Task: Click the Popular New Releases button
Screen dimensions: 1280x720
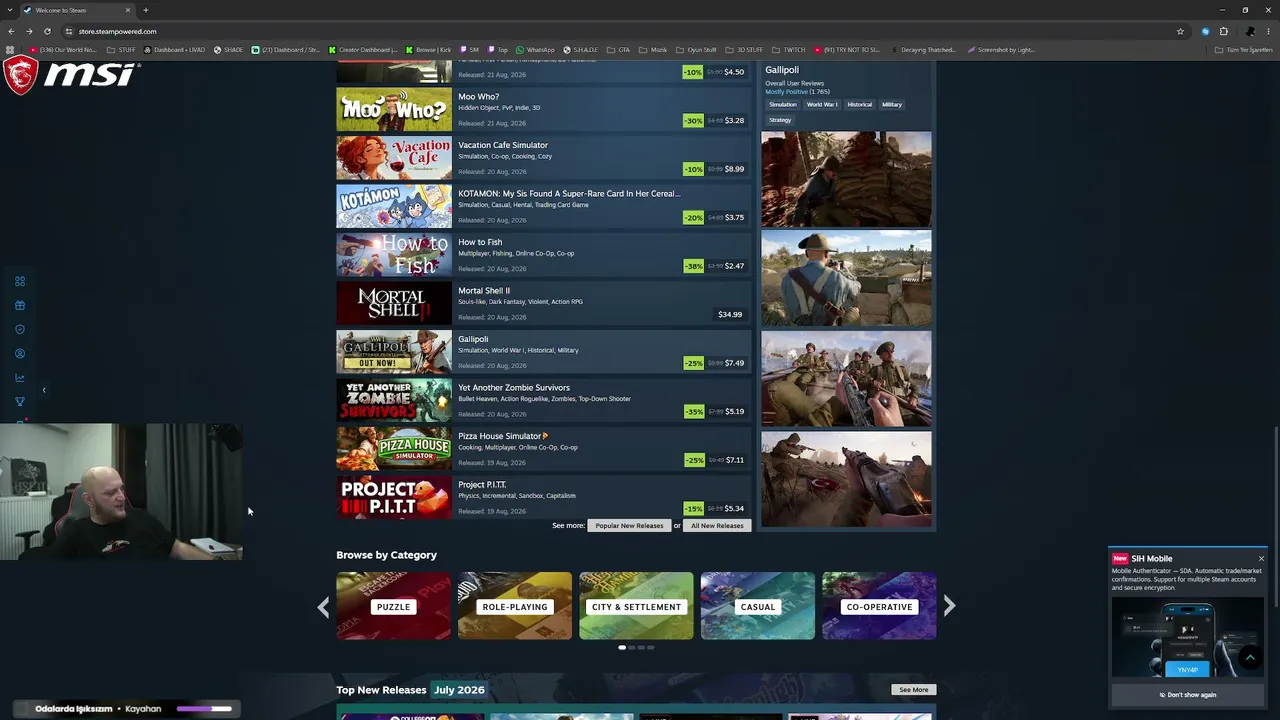Action: click(629, 526)
